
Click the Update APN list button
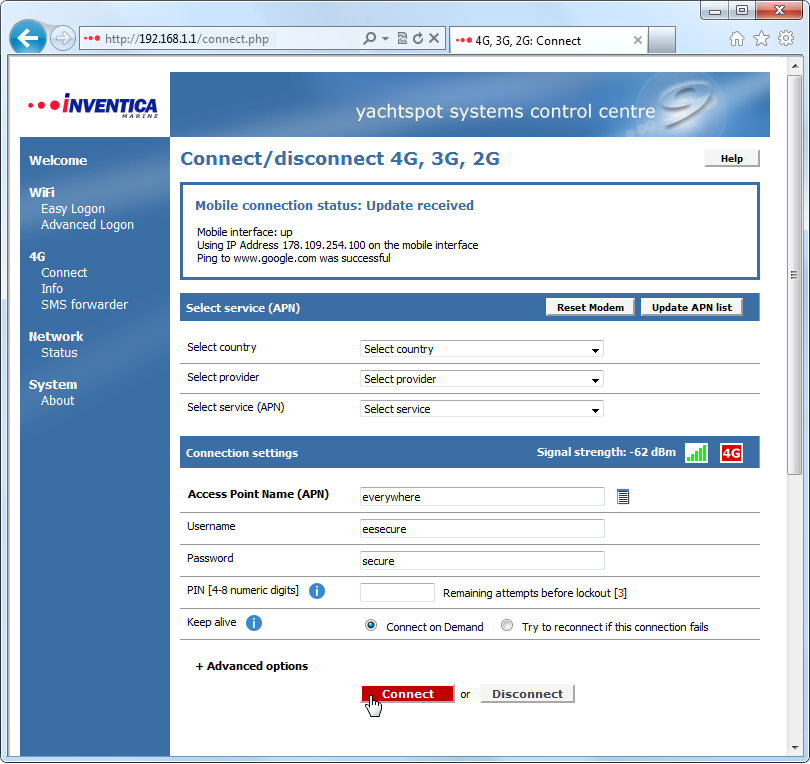point(691,307)
